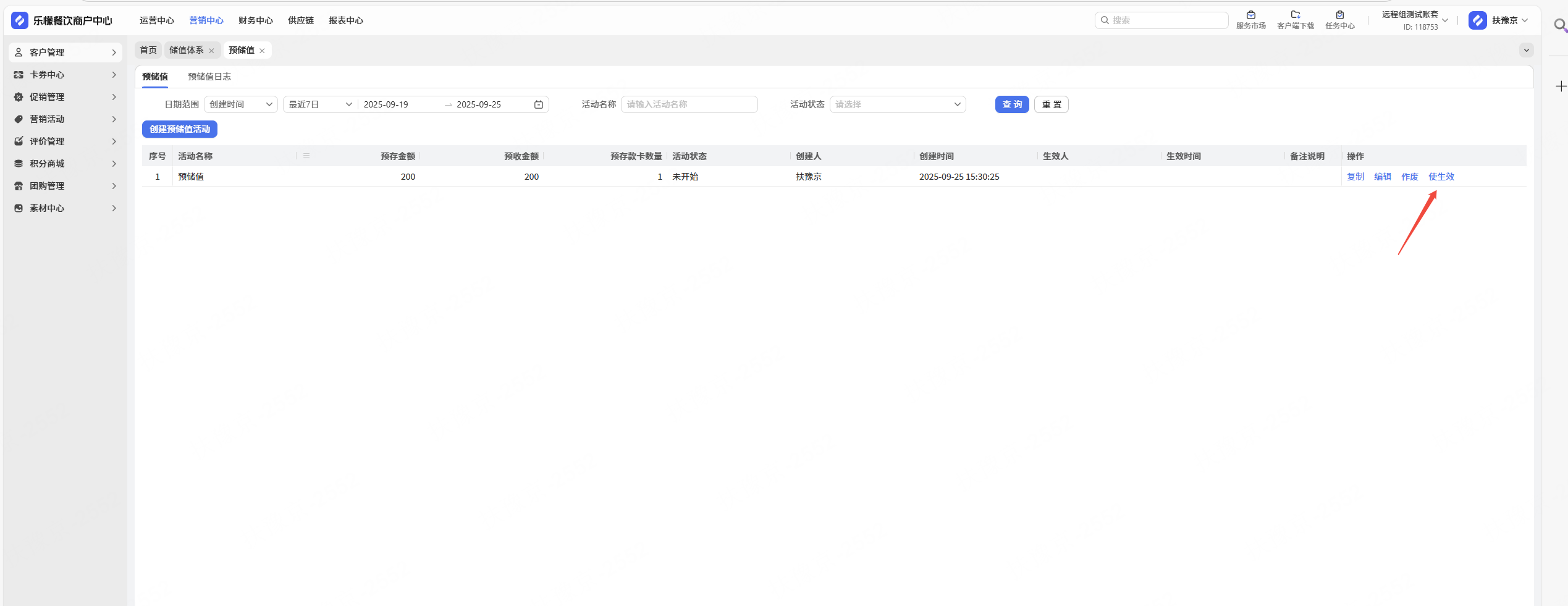Image resolution: width=1568 pixels, height=606 pixels.
Task: Click the 作废 link in row 1
Action: point(1410,177)
